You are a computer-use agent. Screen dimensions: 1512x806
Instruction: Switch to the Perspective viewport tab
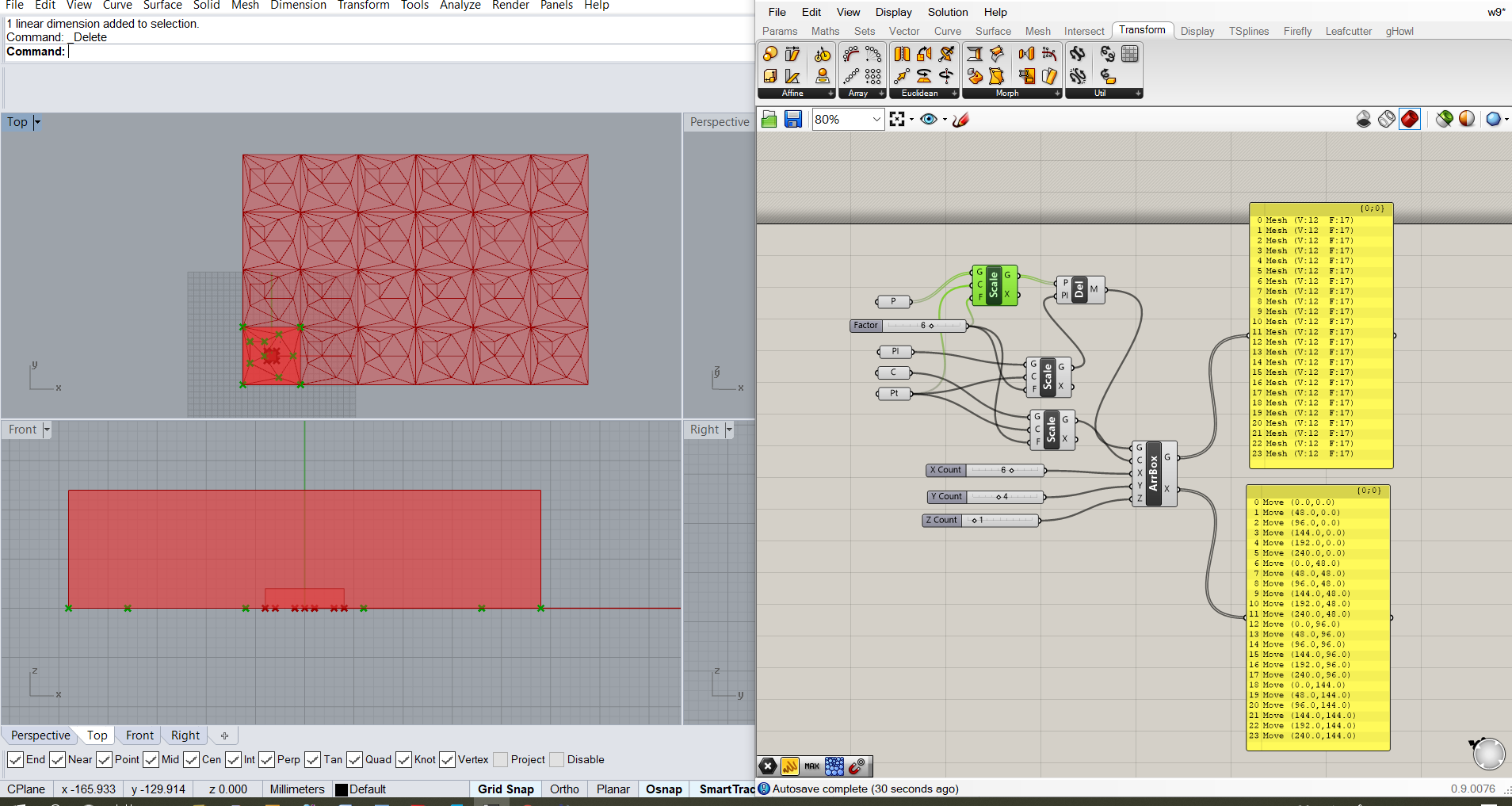tap(40, 735)
